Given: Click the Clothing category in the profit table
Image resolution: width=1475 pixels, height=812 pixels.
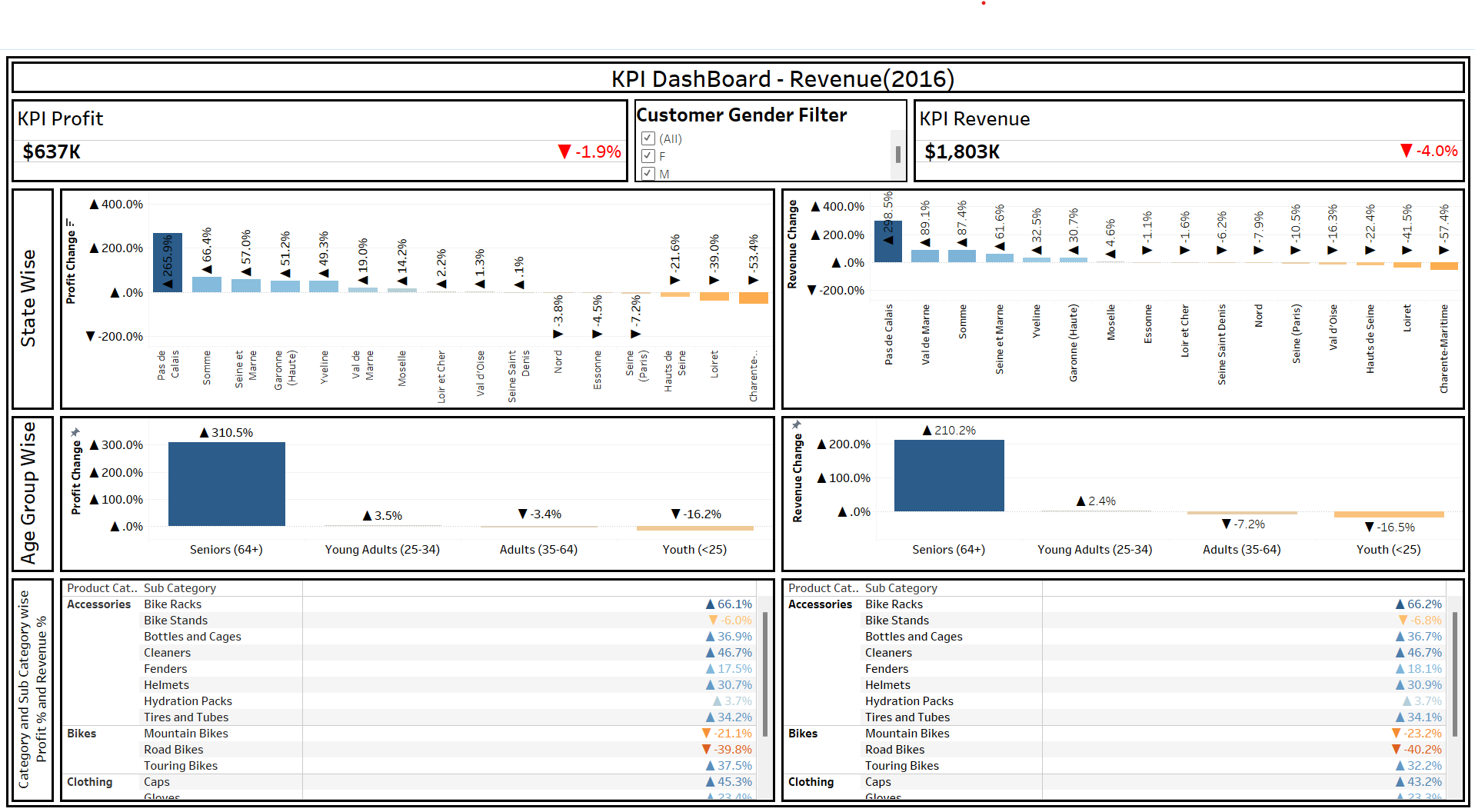Looking at the screenshot, I should pos(89,782).
